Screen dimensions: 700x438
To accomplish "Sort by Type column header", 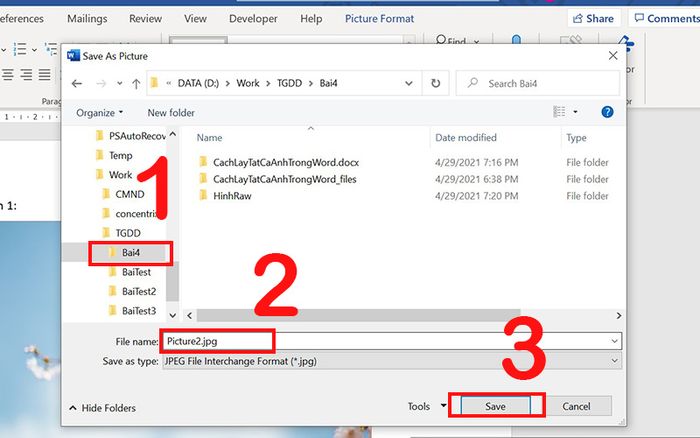I will [576, 138].
